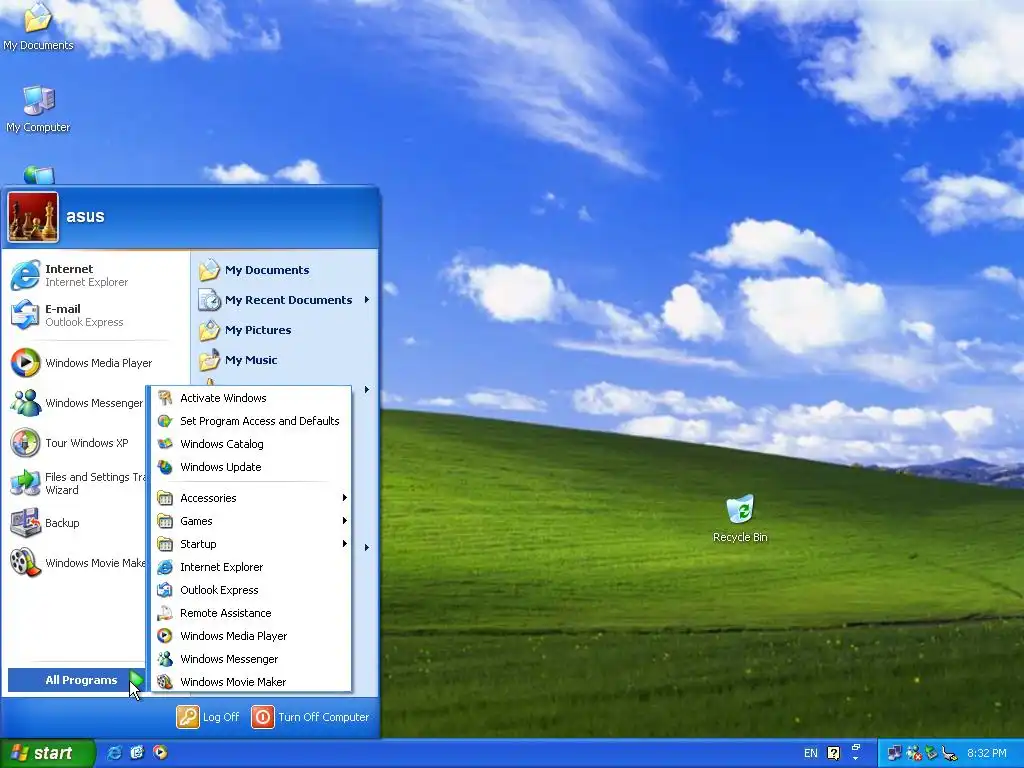1024x768 pixels.
Task: Launch Internet Explorer from All Programs list
Action: click(251, 567)
